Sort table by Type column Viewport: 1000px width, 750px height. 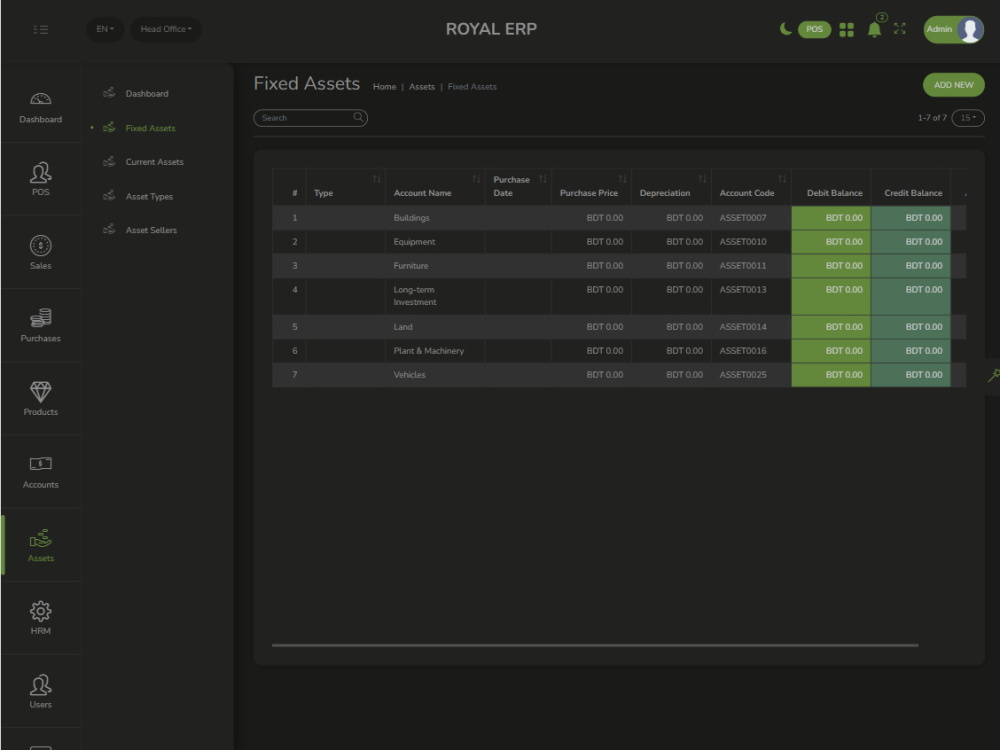[x=346, y=186]
